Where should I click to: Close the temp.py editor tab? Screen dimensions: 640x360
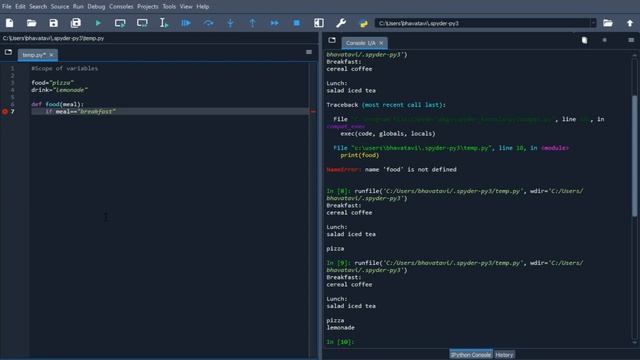pyautogui.click(x=51, y=55)
